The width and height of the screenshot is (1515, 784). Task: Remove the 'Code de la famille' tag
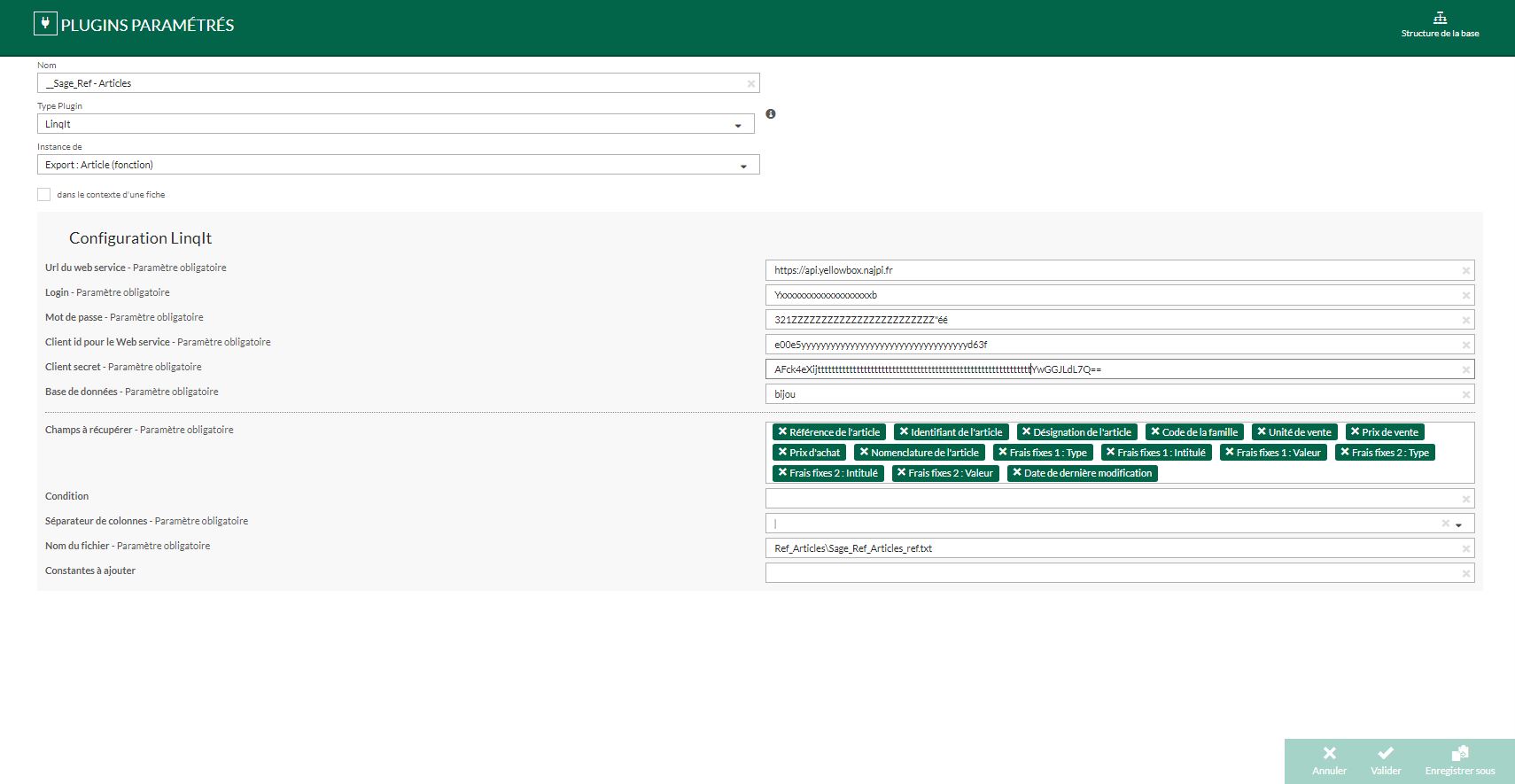(x=1154, y=432)
